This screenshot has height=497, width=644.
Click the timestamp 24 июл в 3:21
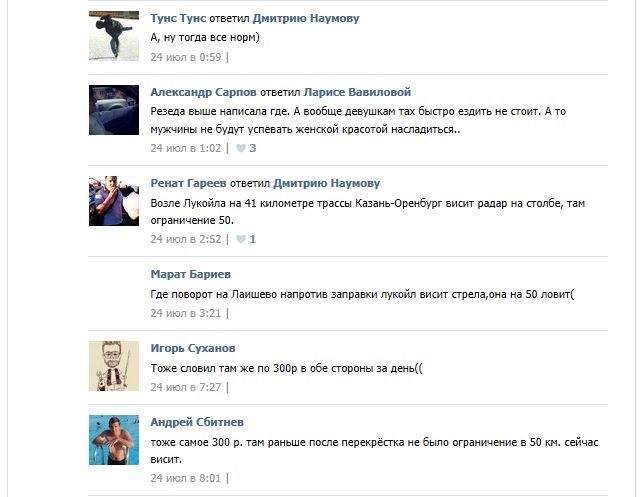(186, 313)
